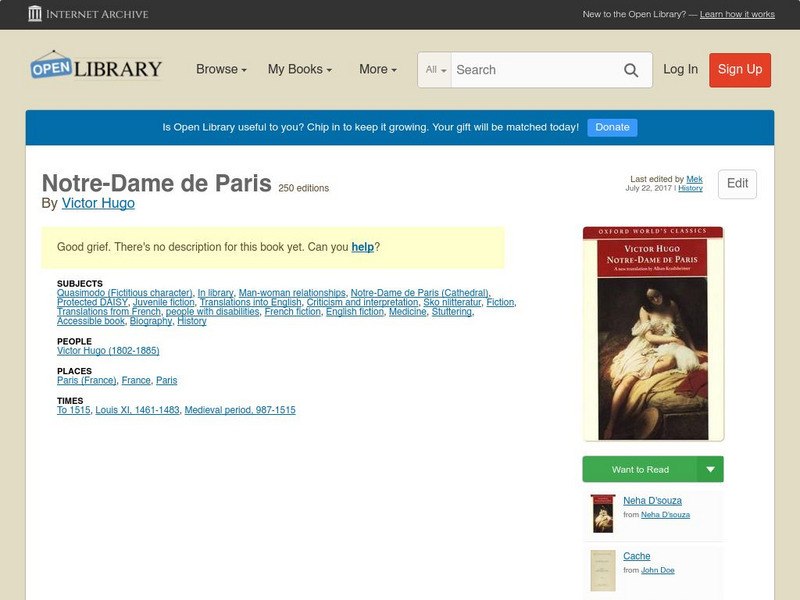Click the Internet Archive building icon
The width and height of the screenshot is (800, 600).
[x=37, y=14]
